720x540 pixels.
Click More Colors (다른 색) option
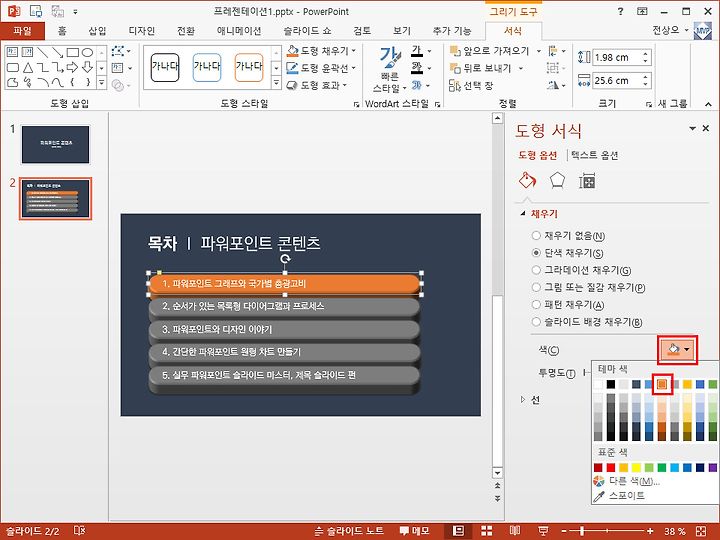pyautogui.click(x=627, y=481)
